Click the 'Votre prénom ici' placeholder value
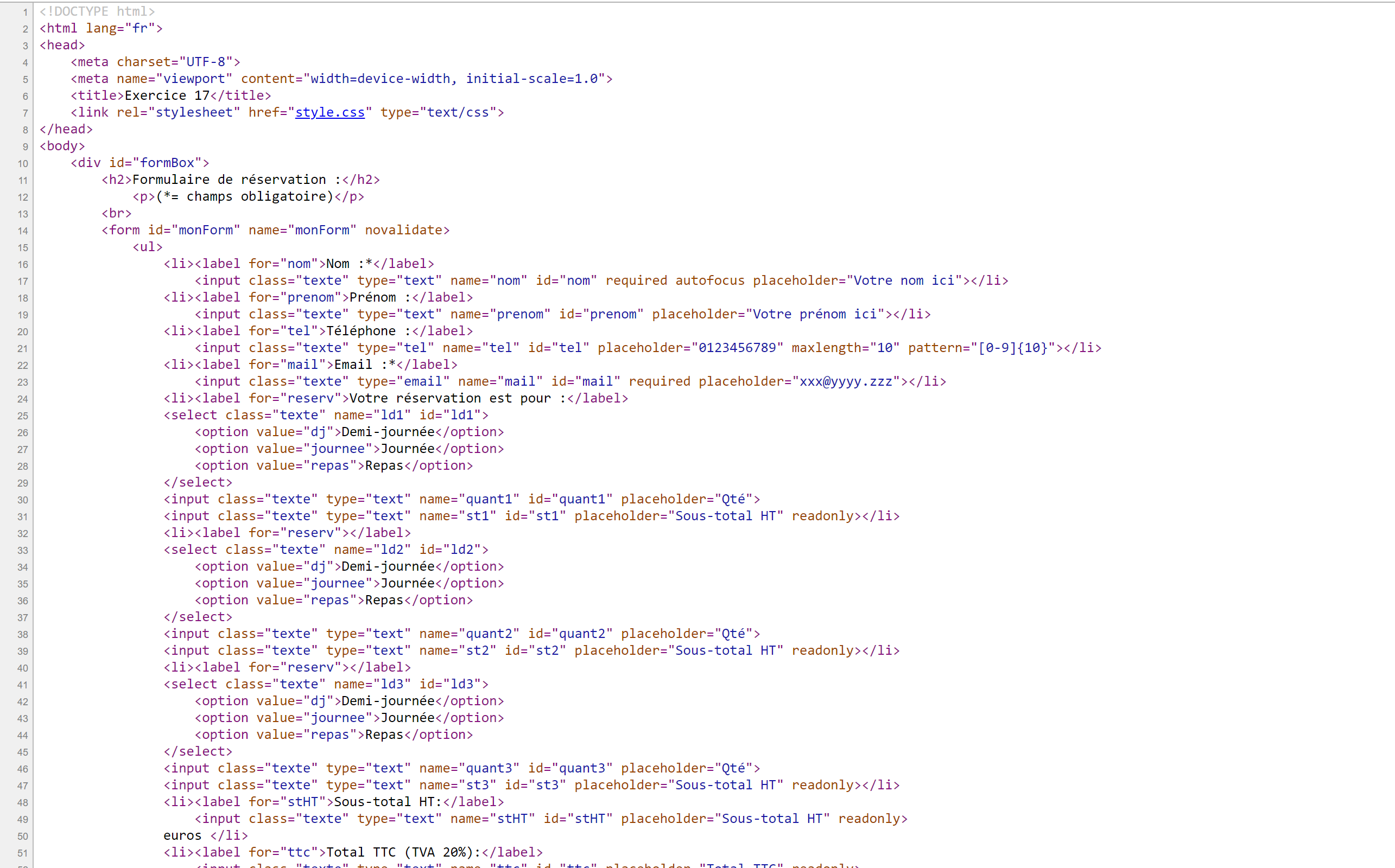The width and height of the screenshot is (1395, 868). [814, 315]
